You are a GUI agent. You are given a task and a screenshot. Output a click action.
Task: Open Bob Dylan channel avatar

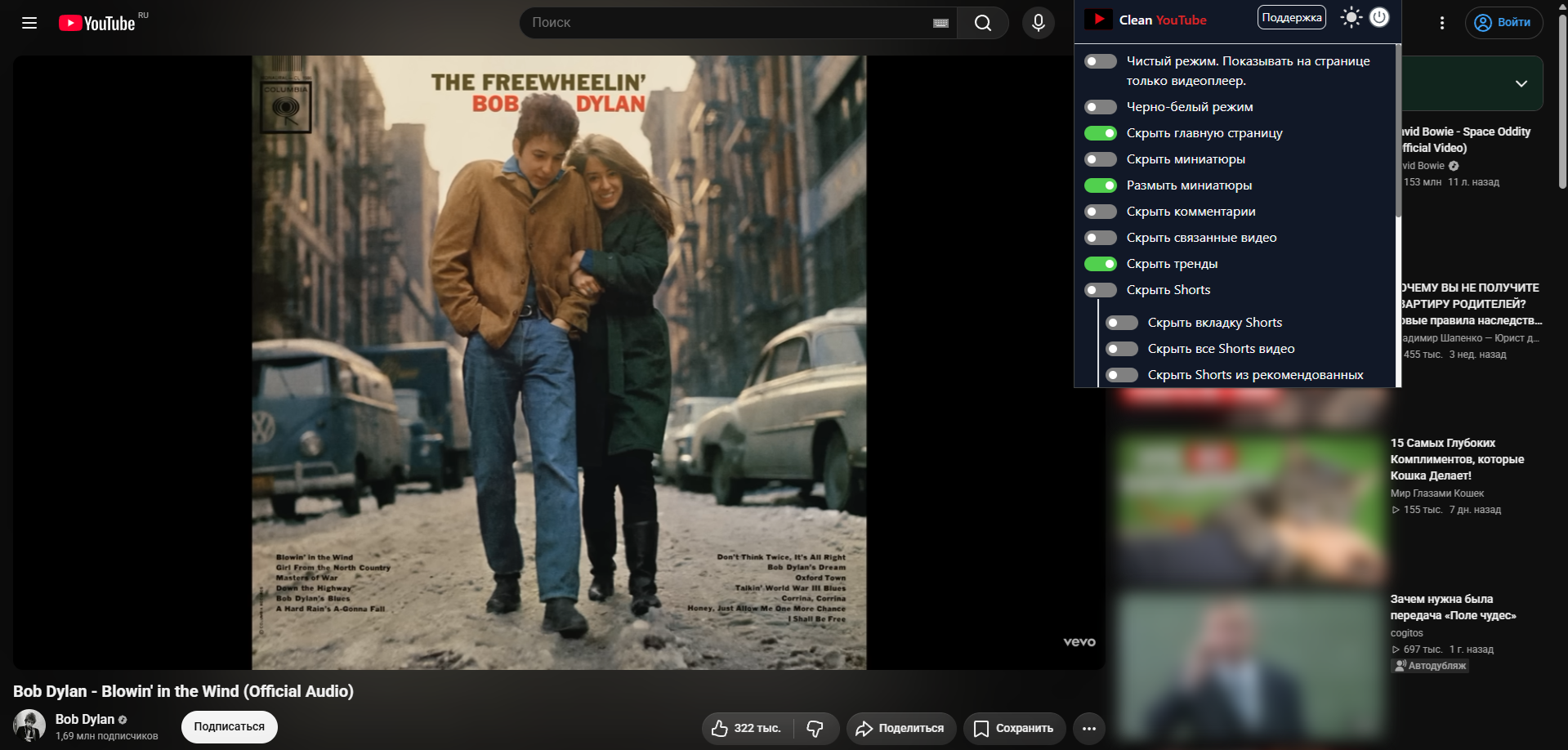click(x=29, y=725)
